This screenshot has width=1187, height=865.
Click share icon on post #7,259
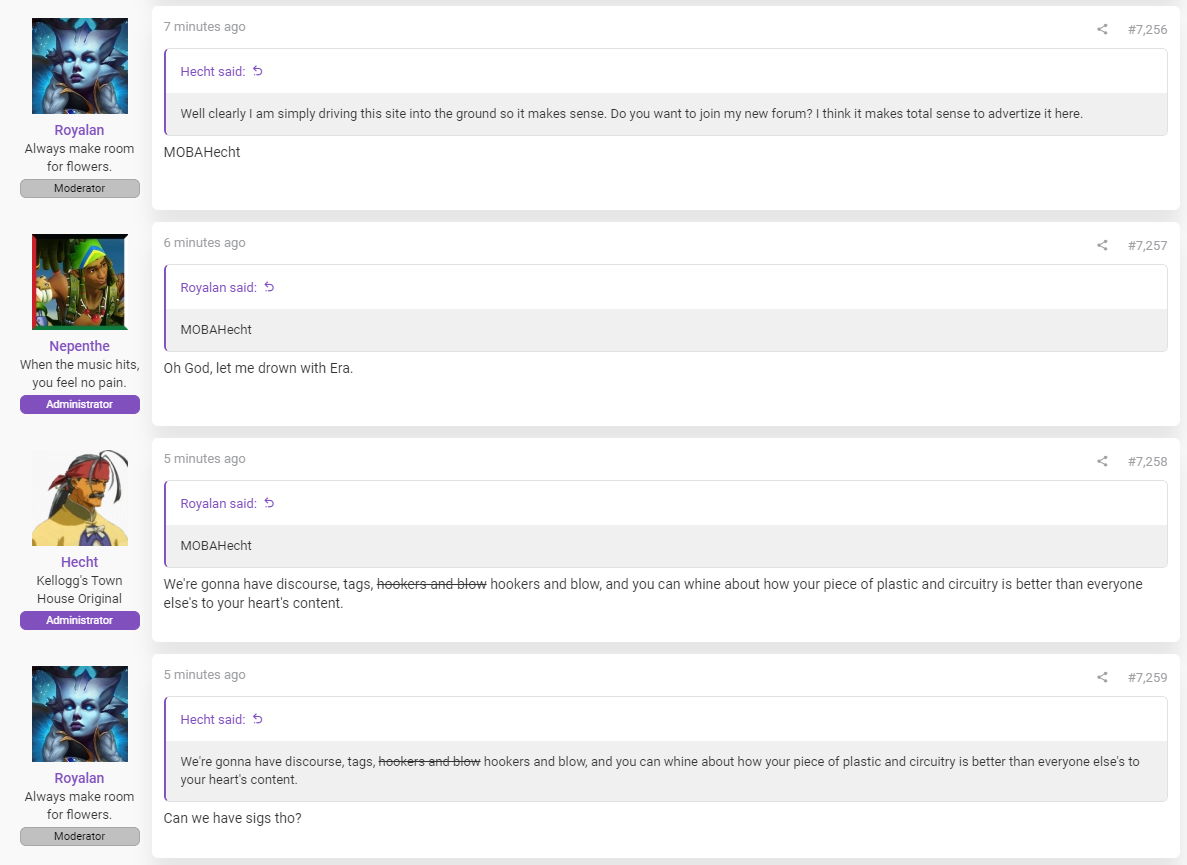pos(1102,677)
